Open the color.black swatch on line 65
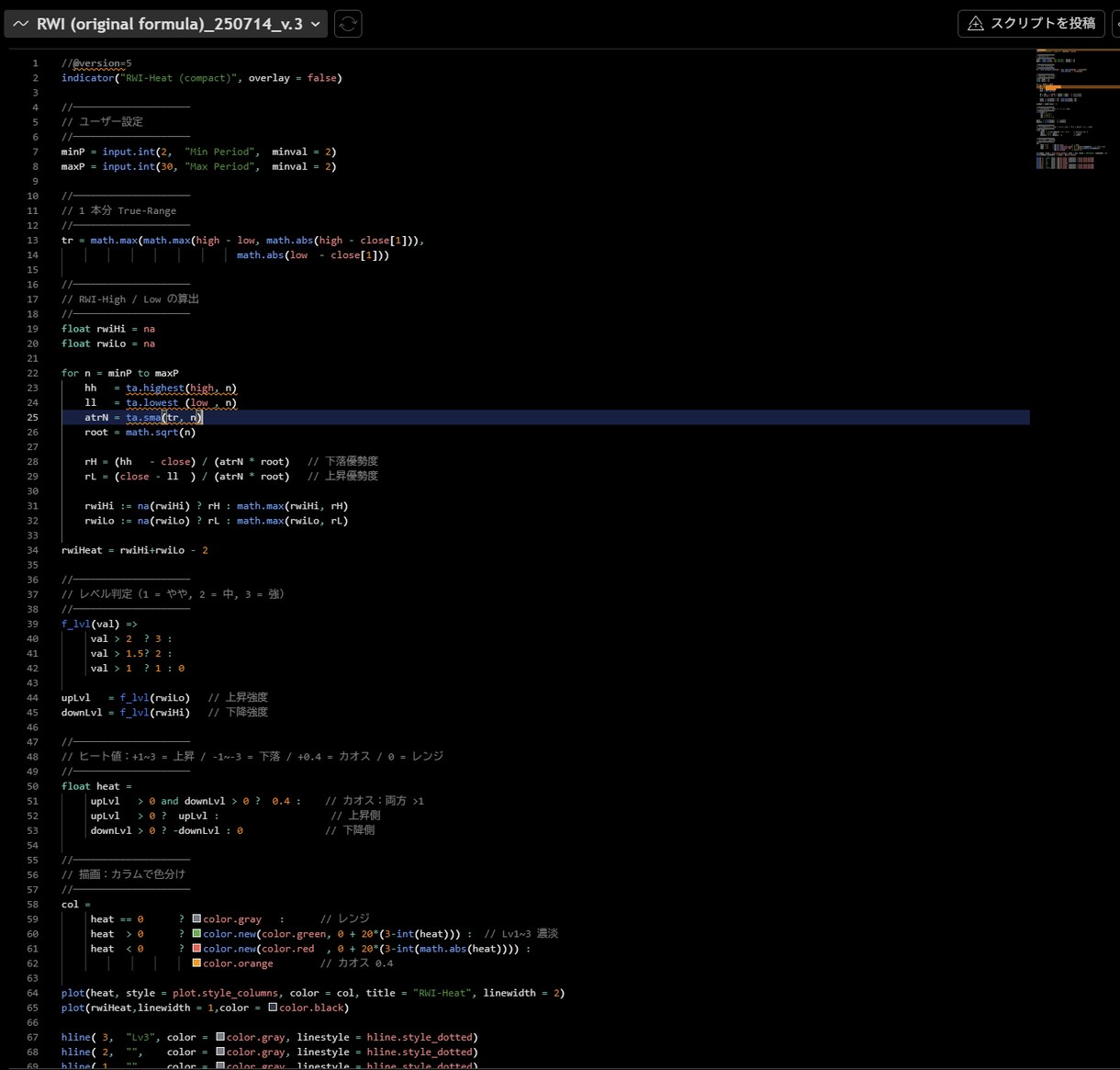 click(273, 1007)
